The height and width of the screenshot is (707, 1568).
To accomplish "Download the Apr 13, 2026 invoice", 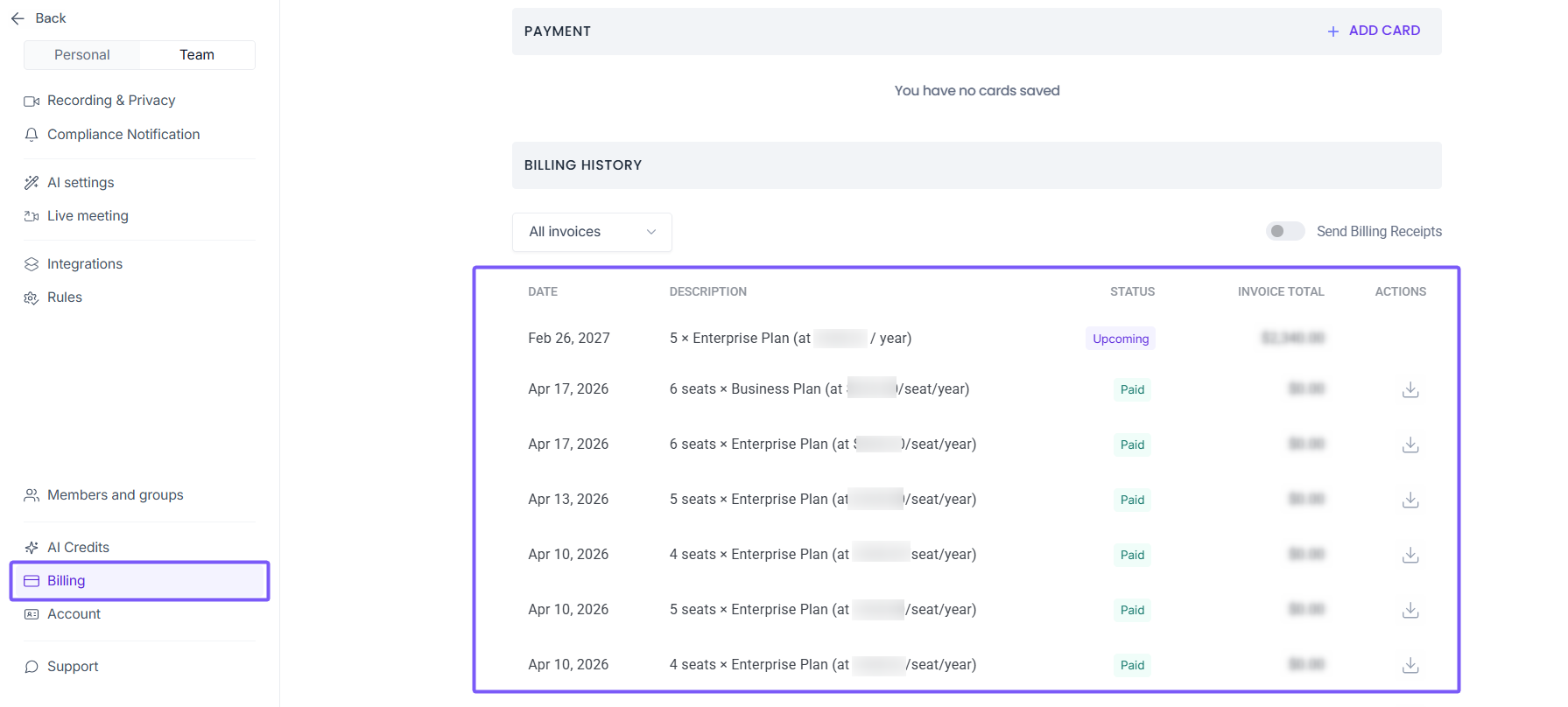I will (x=1410, y=500).
